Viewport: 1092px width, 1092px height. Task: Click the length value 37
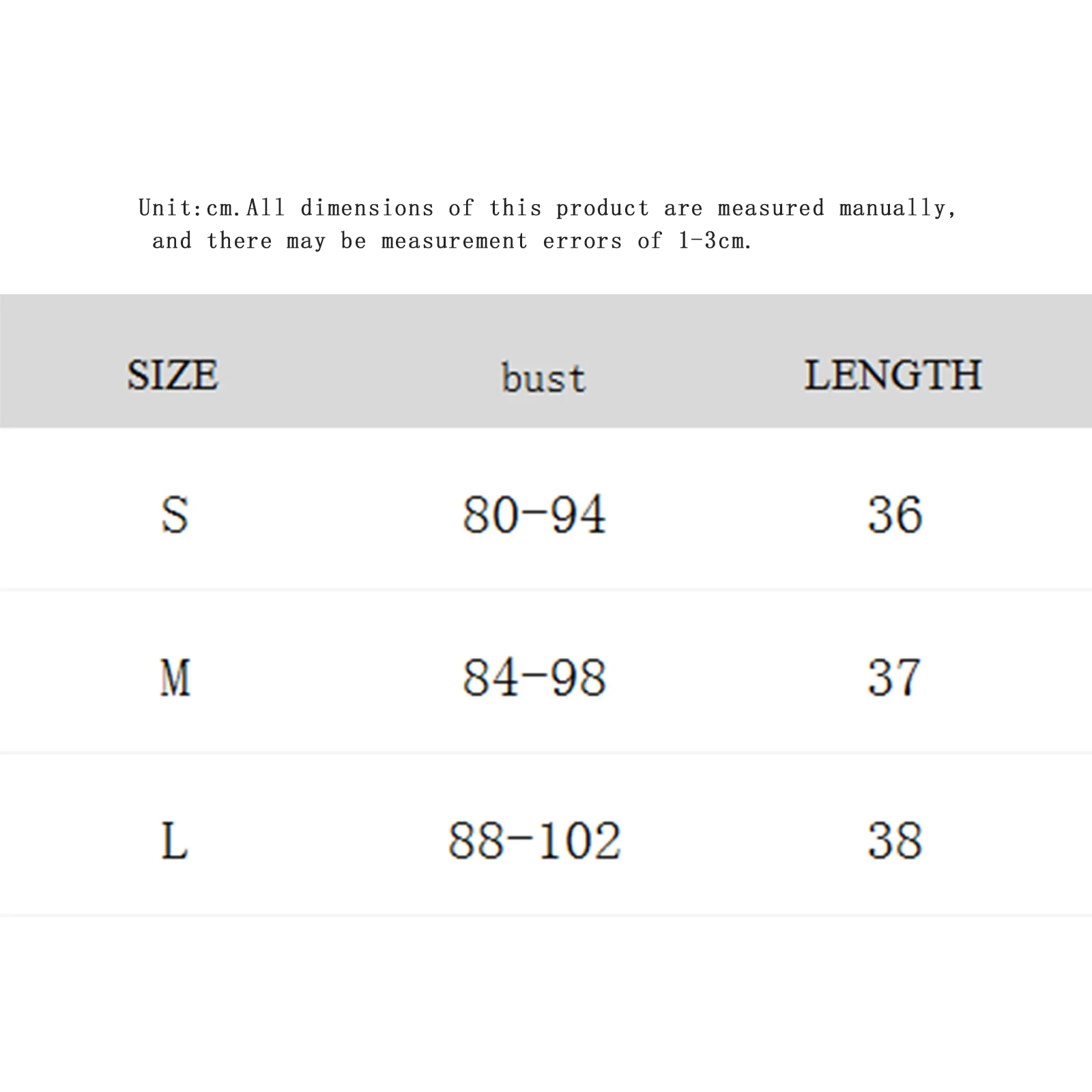(895, 678)
